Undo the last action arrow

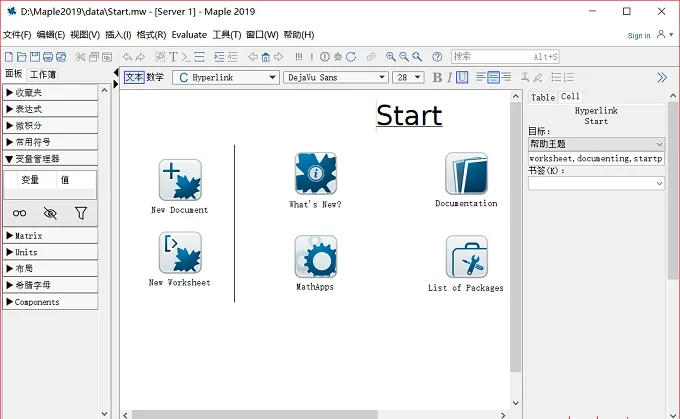127,57
